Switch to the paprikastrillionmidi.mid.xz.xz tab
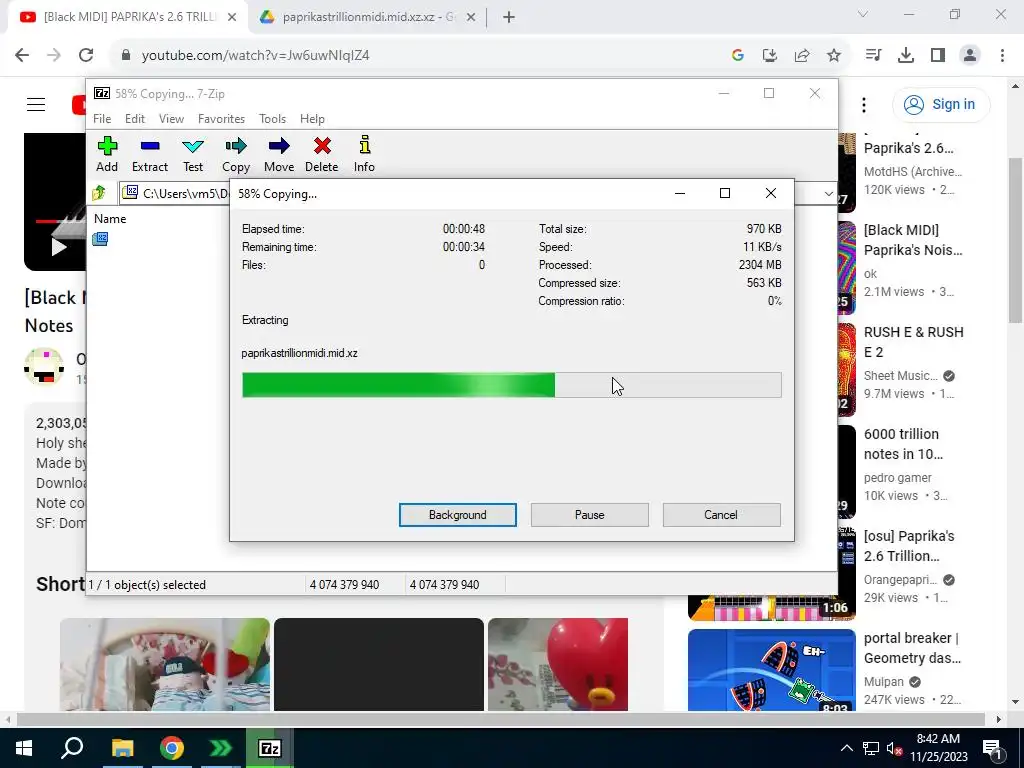This screenshot has width=1024, height=768. coord(368,17)
